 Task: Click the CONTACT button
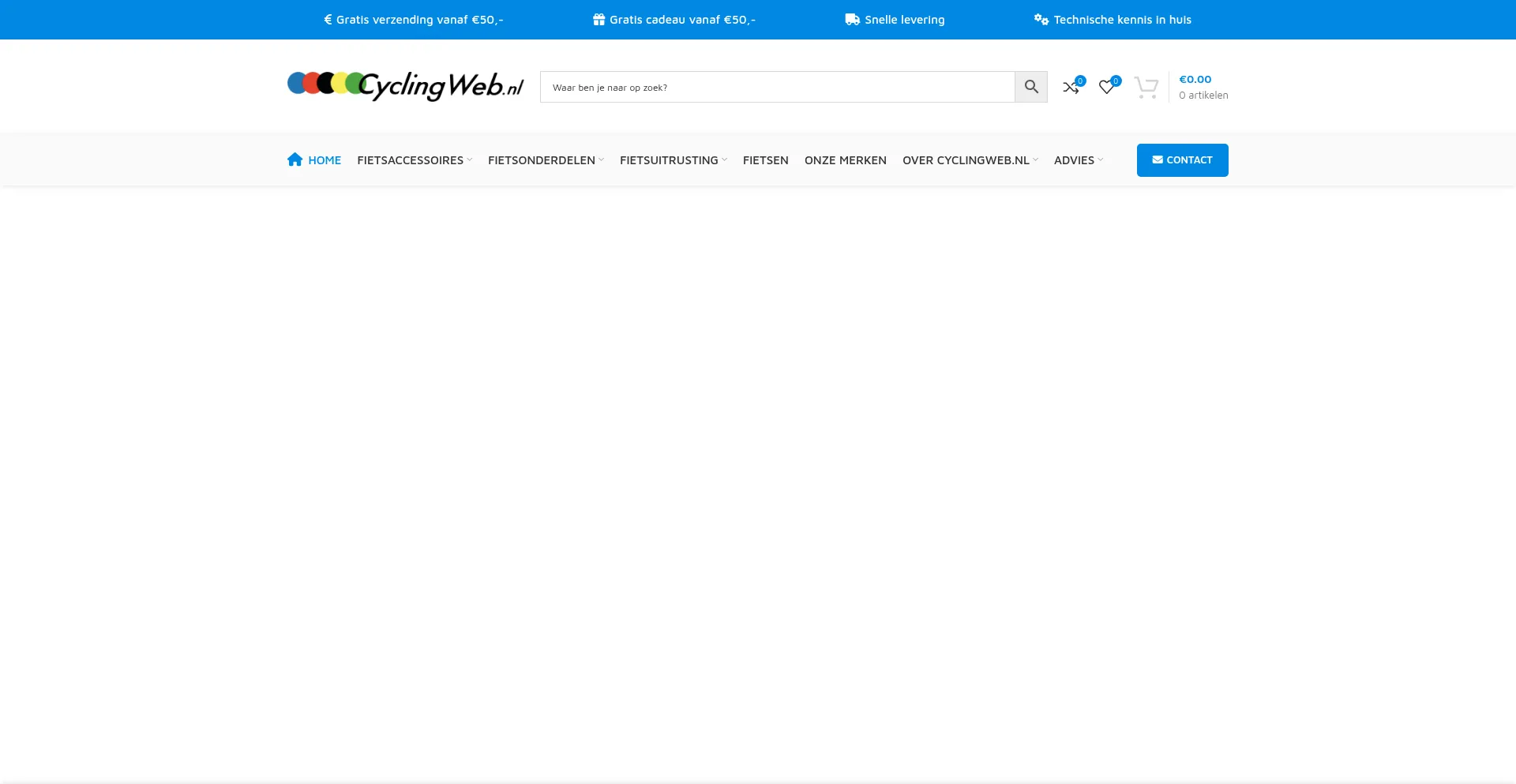1182,159
